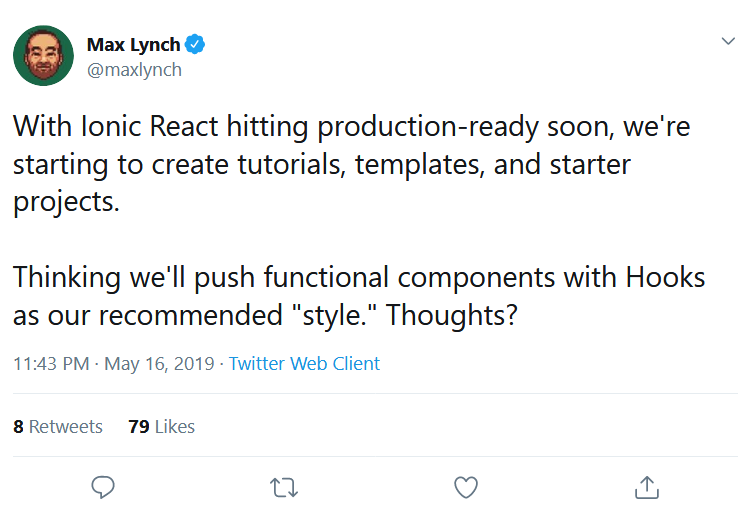This screenshot has height=517, width=750.
Task: Show the 8 Retweets list
Action: coord(58,426)
